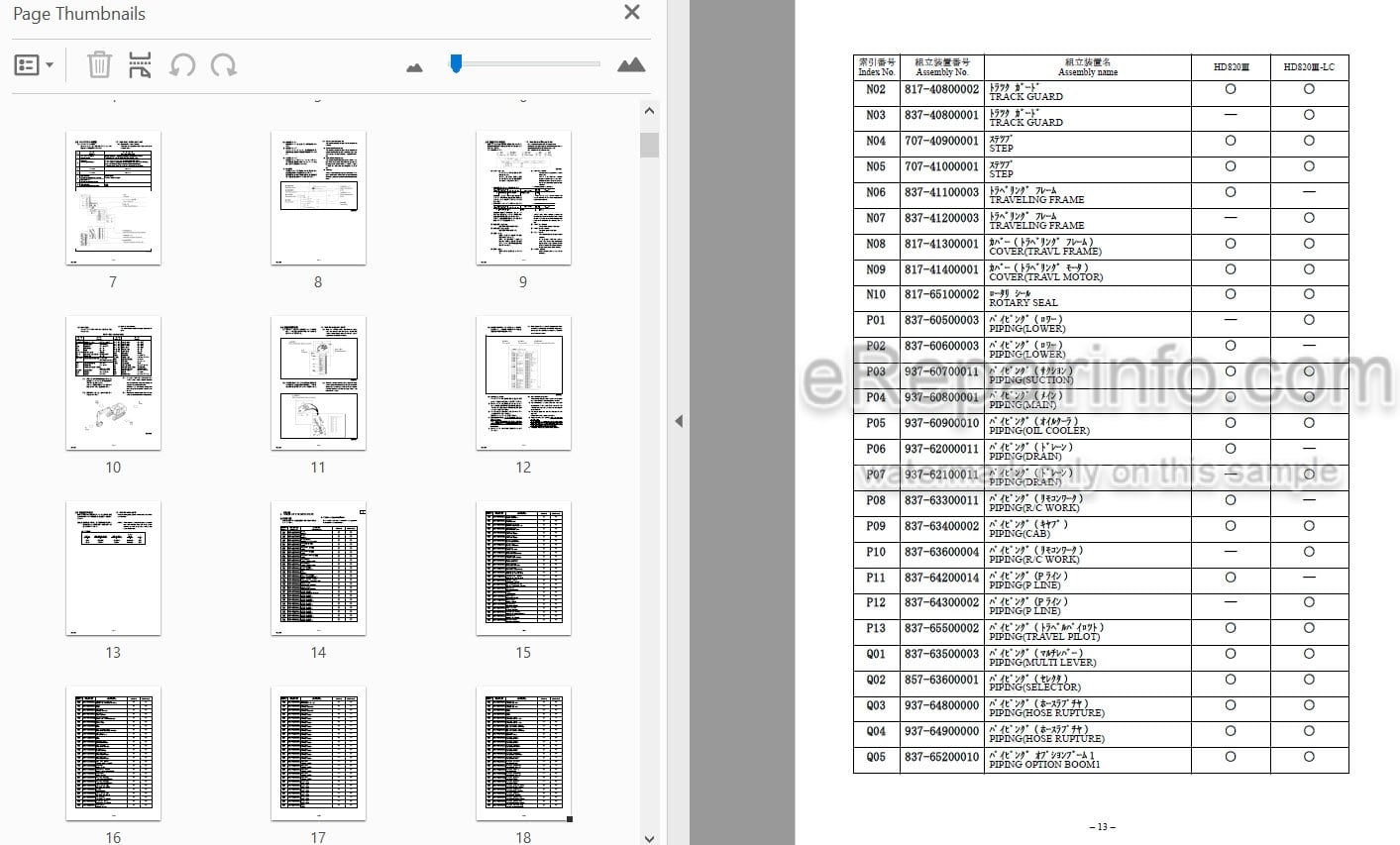Close the Page Thumbnails panel
This screenshot has height=845, width=1400.
pos(632,13)
